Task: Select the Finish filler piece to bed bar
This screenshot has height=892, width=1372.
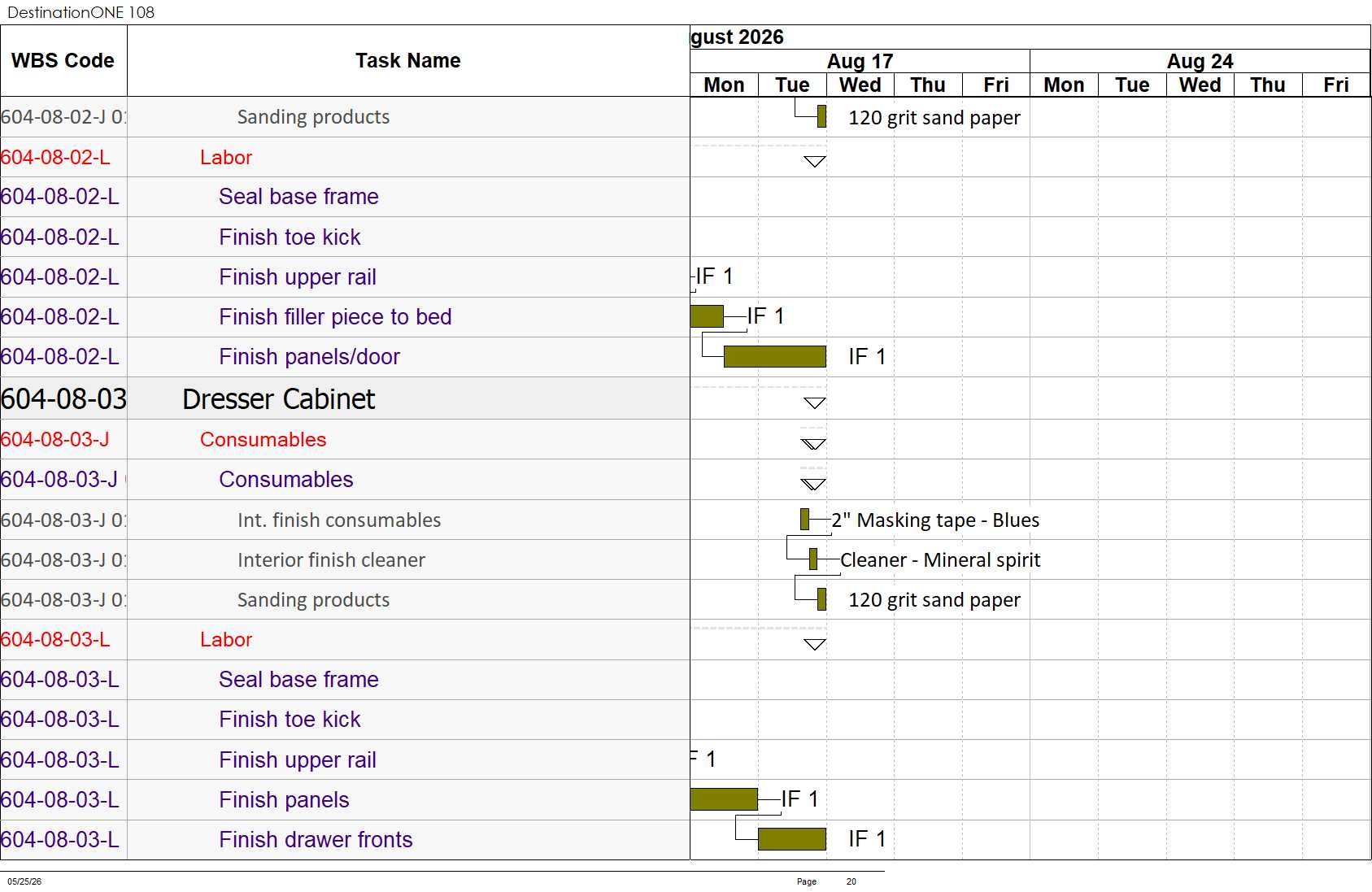Action: click(707, 316)
